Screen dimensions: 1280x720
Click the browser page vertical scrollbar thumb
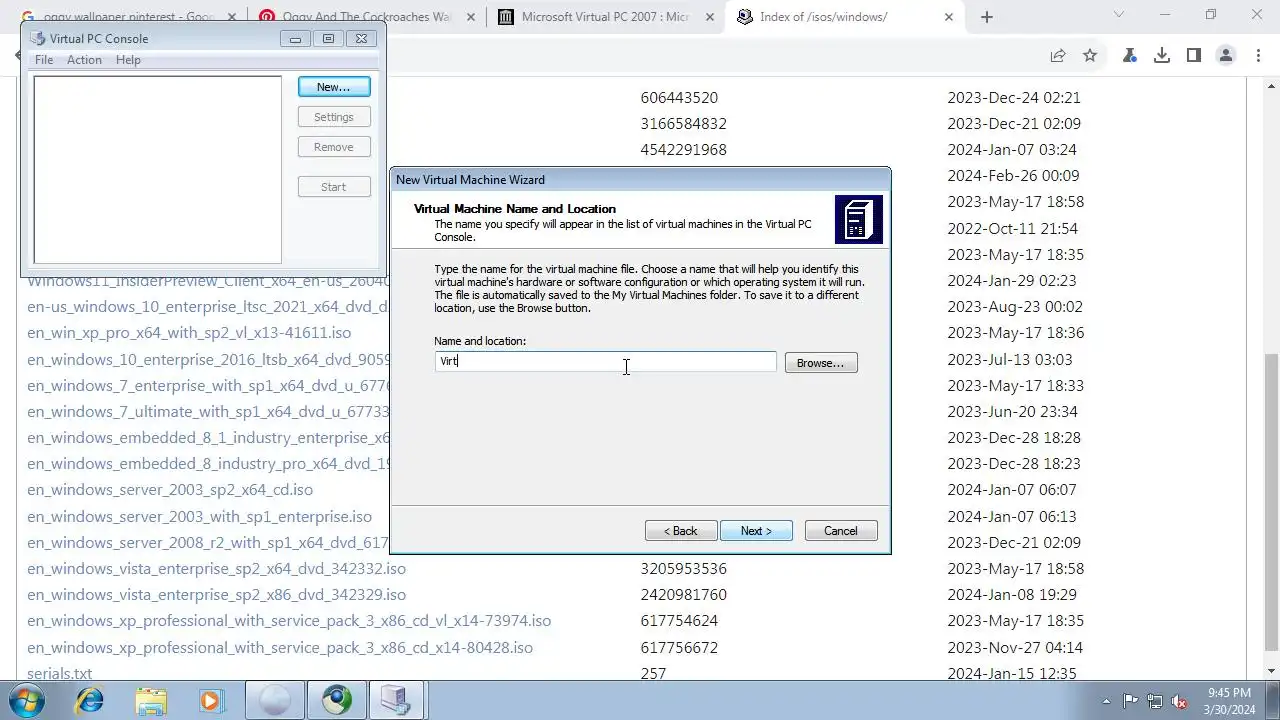[x=1271, y=504]
